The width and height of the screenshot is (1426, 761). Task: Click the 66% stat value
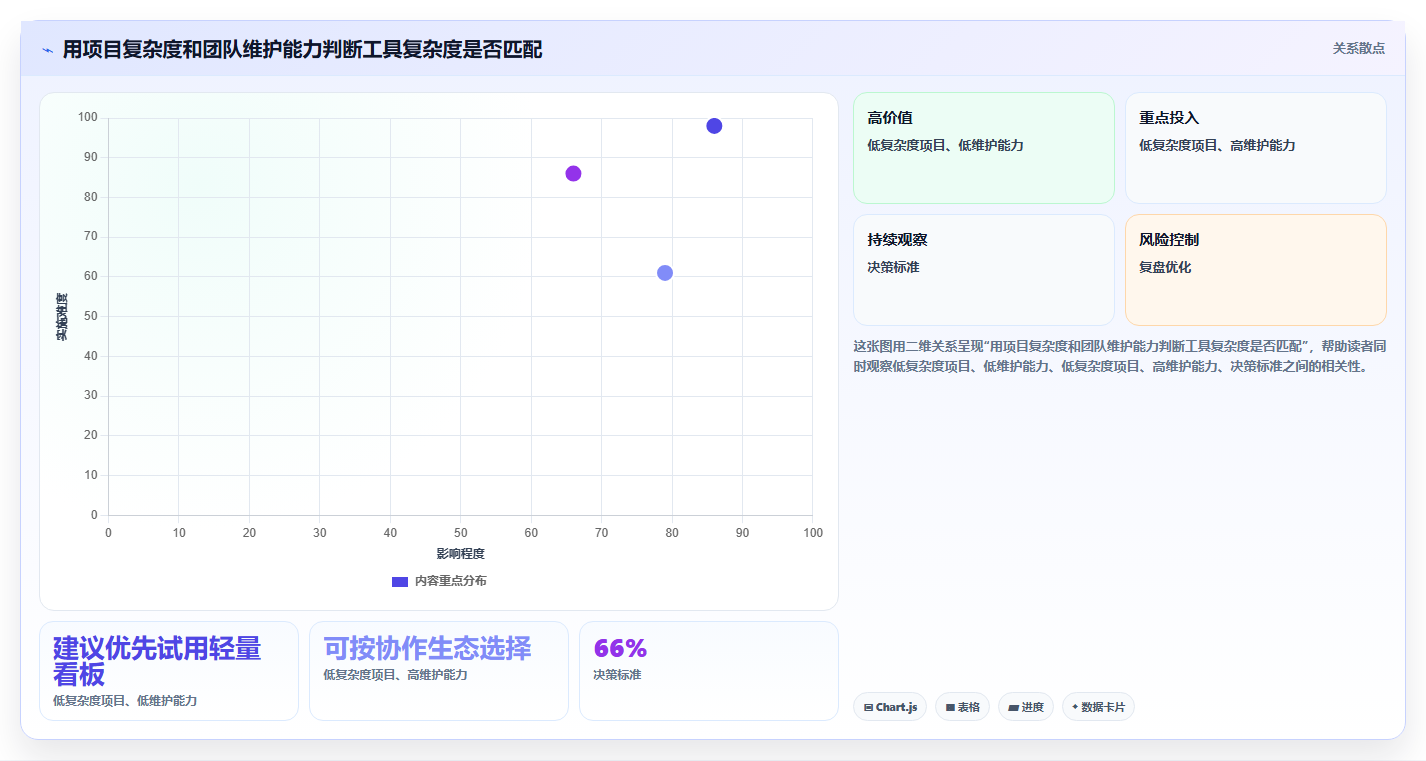[620, 648]
